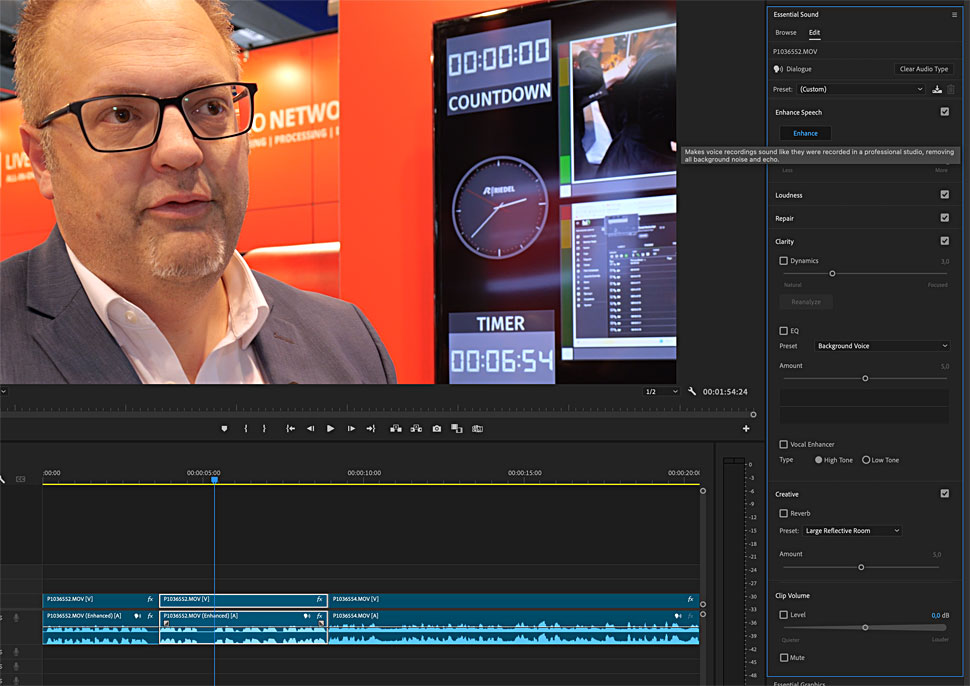Image resolution: width=970 pixels, height=686 pixels.
Task: Open the Large Reflective Room preset dropdown
Action: pos(852,531)
